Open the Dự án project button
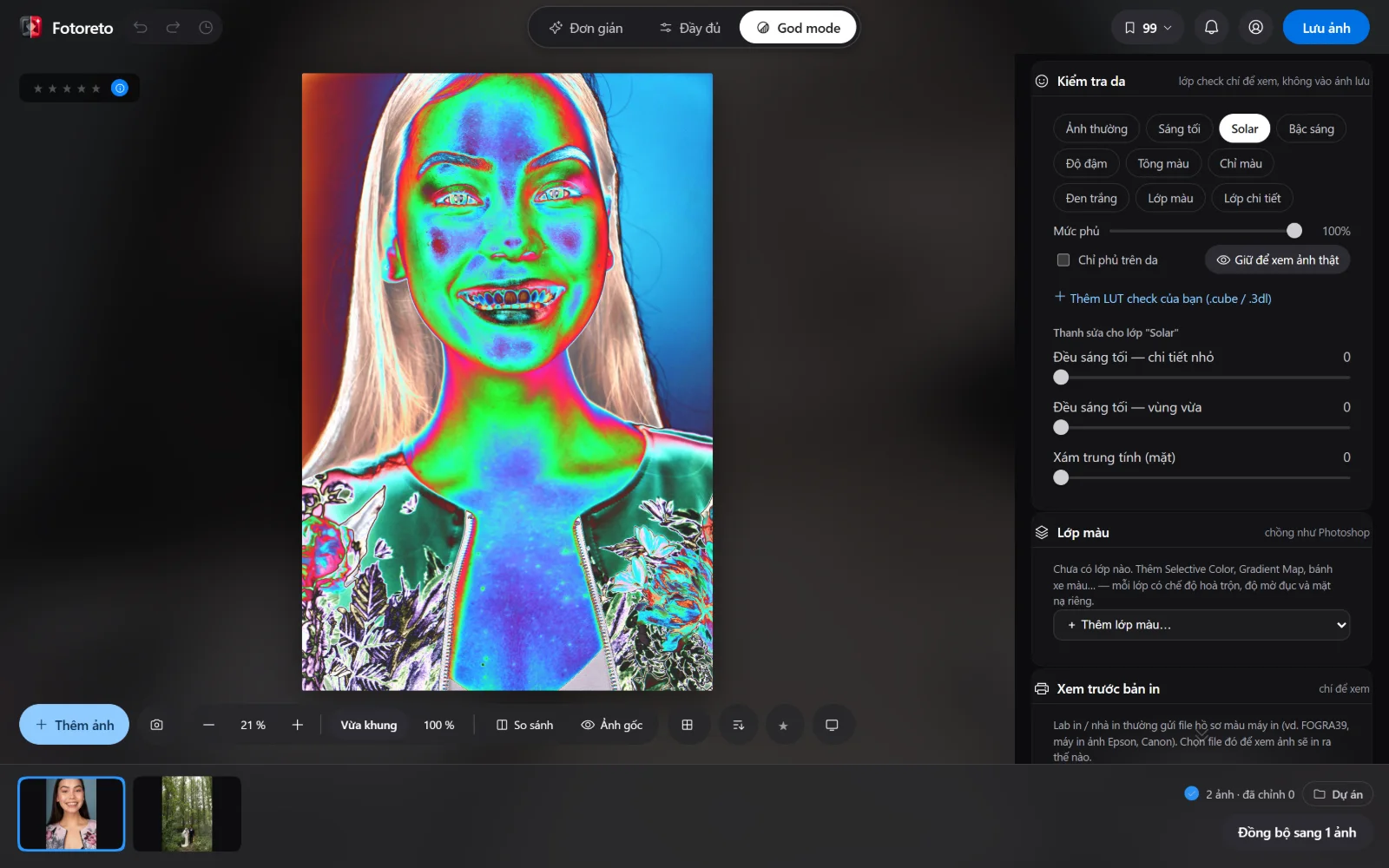The width and height of the screenshot is (1389, 868). coord(1338,794)
